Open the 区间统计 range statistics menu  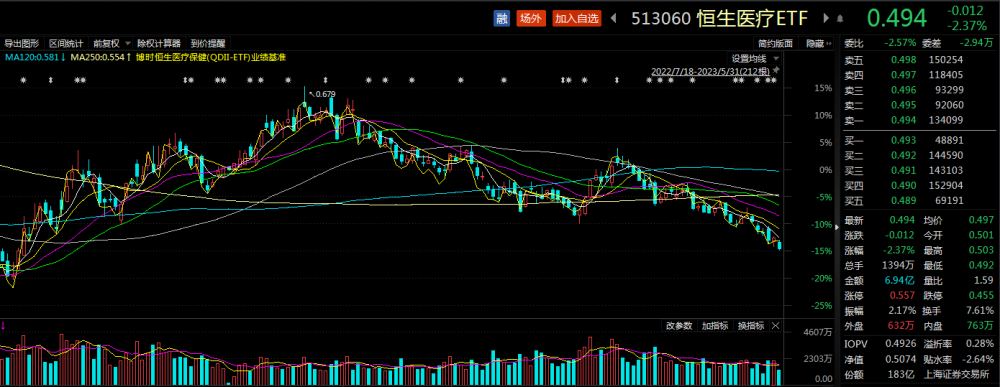point(66,43)
